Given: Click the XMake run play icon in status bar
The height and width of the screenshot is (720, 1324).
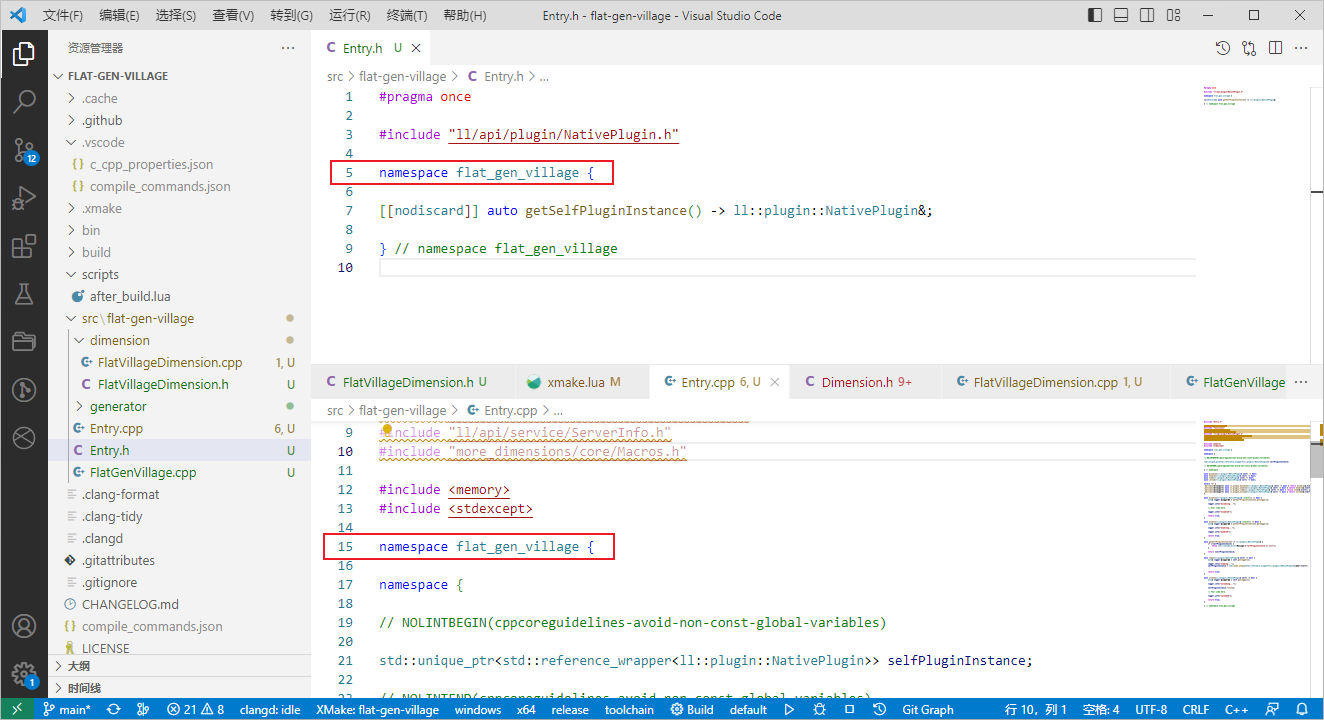Looking at the screenshot, I should click(x=789, y=709).
